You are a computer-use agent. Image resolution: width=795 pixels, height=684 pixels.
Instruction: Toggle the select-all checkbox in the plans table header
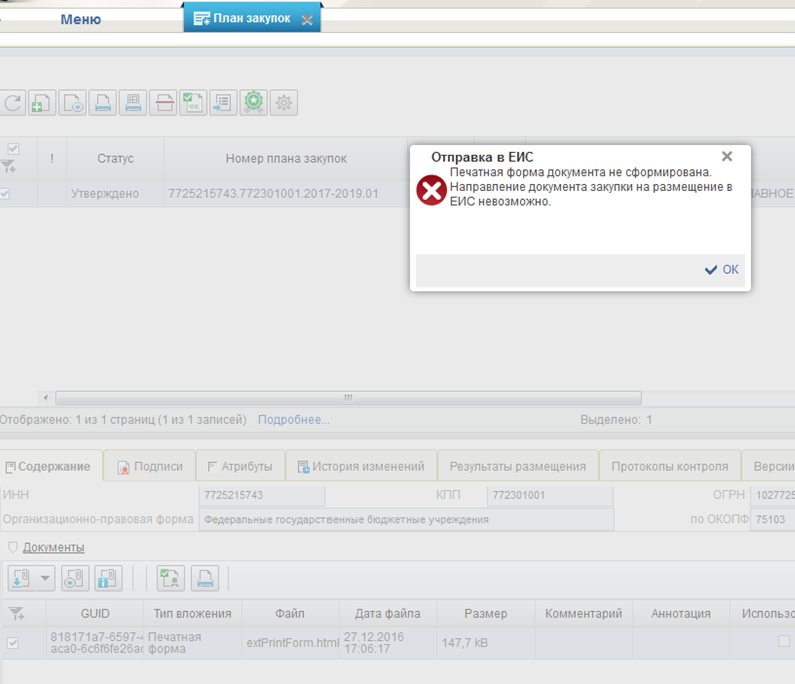[x=13, y=149]
